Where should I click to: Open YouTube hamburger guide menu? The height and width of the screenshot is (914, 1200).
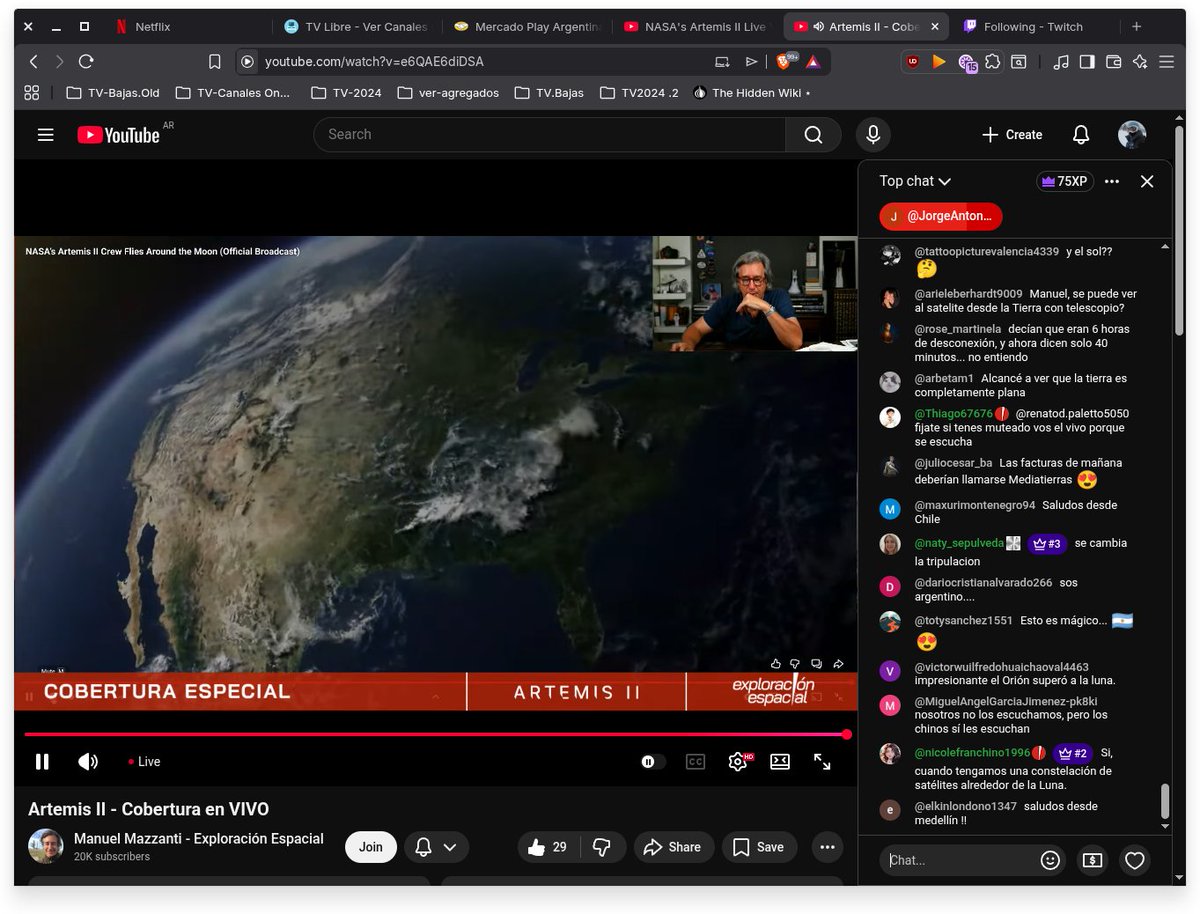click(46, 134)
